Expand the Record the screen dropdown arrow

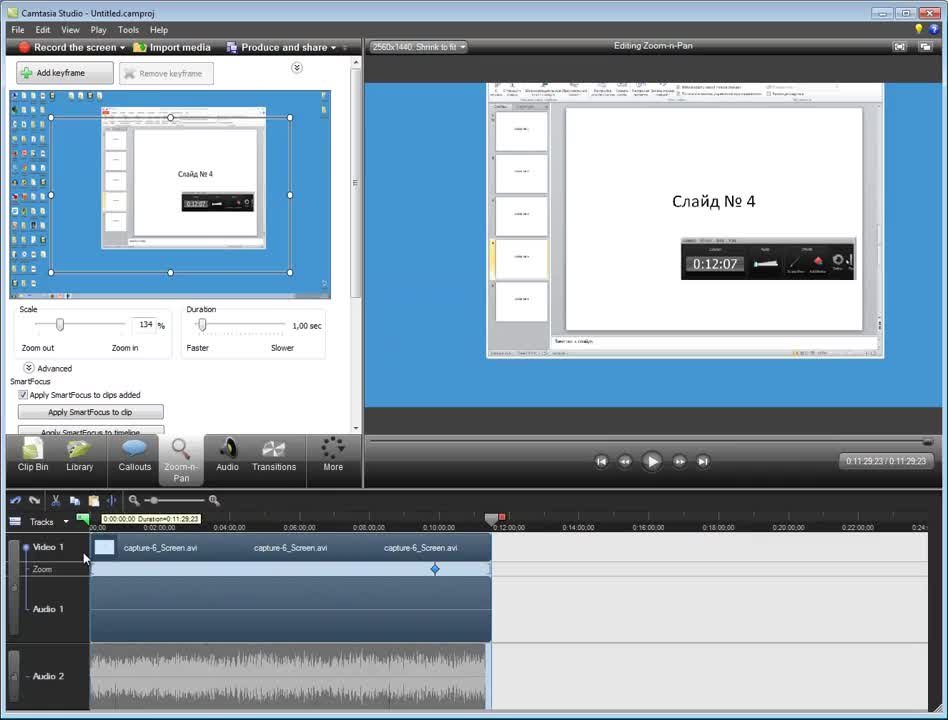coord(123,48)
